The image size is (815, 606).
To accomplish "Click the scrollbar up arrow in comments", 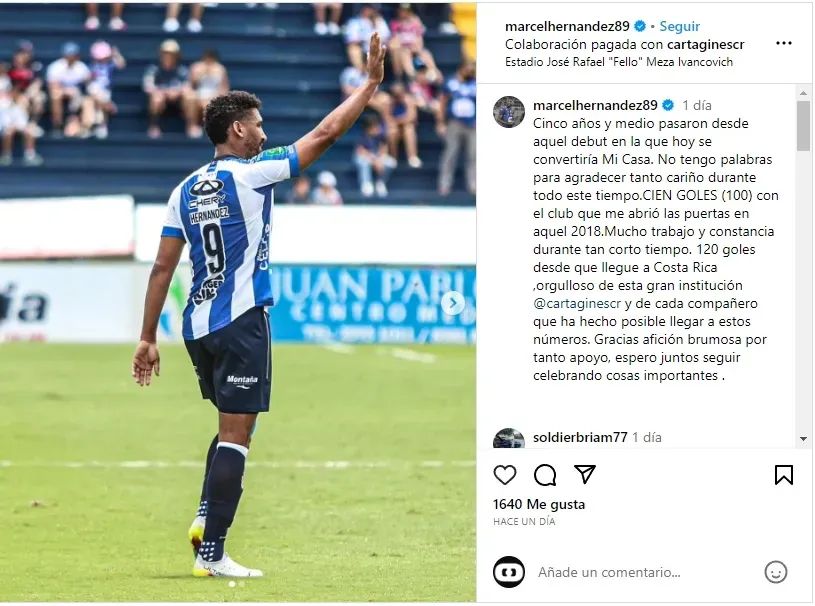I will click(804, 93).
